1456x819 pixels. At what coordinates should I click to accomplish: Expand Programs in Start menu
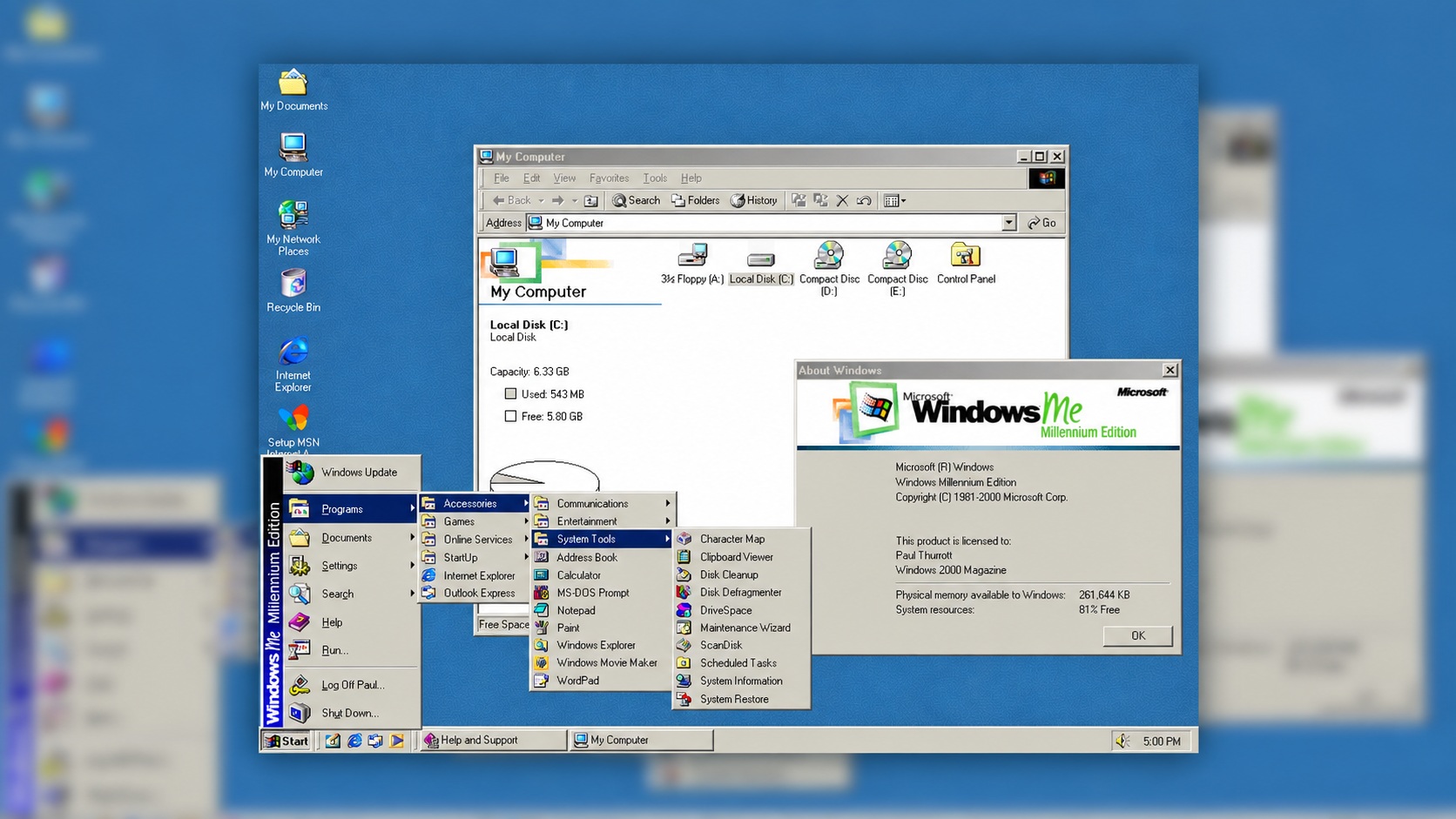pyautogui.click(x=353, y=509)
